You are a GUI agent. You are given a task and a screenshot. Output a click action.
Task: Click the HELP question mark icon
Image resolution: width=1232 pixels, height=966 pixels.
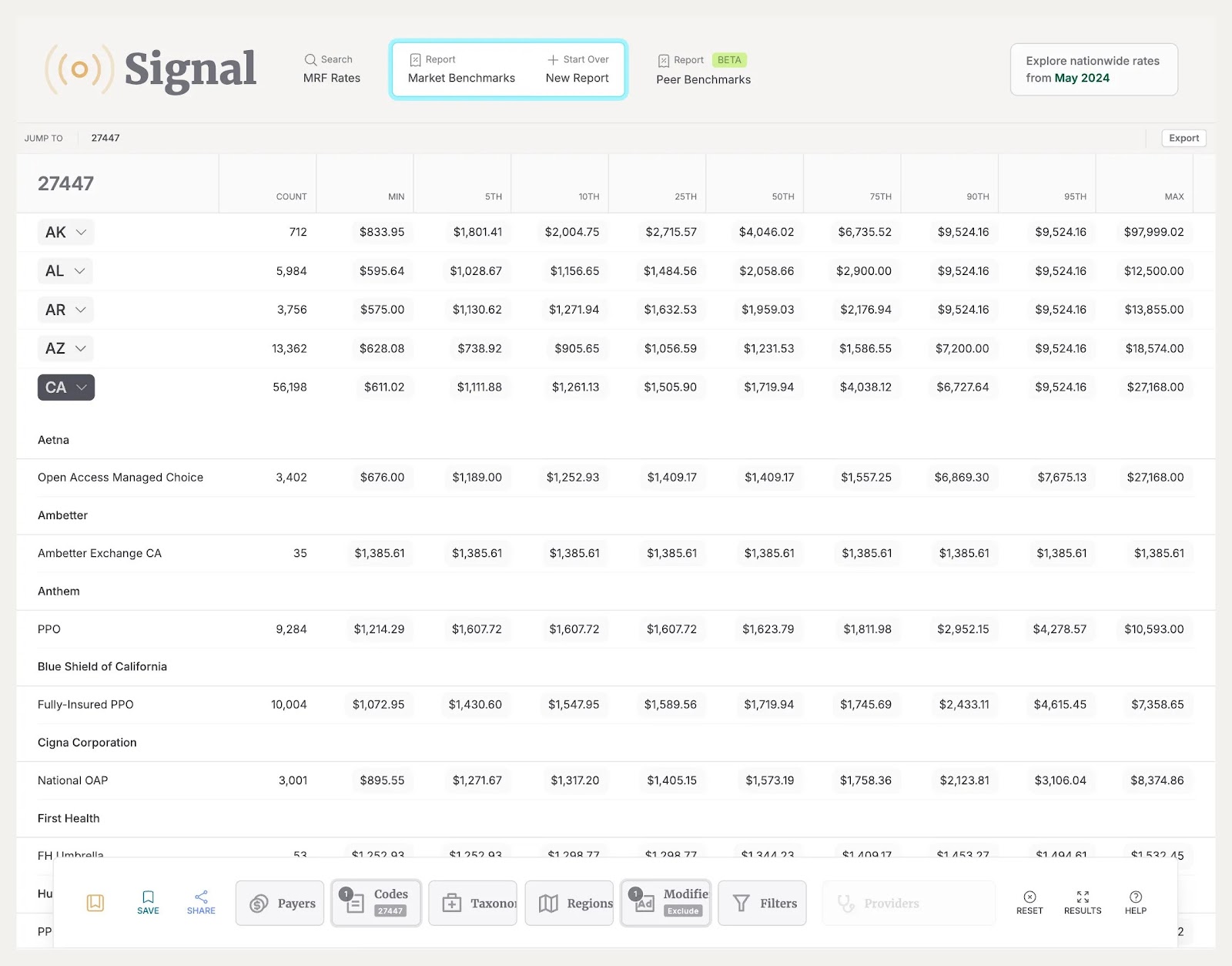coord(1136,902)
